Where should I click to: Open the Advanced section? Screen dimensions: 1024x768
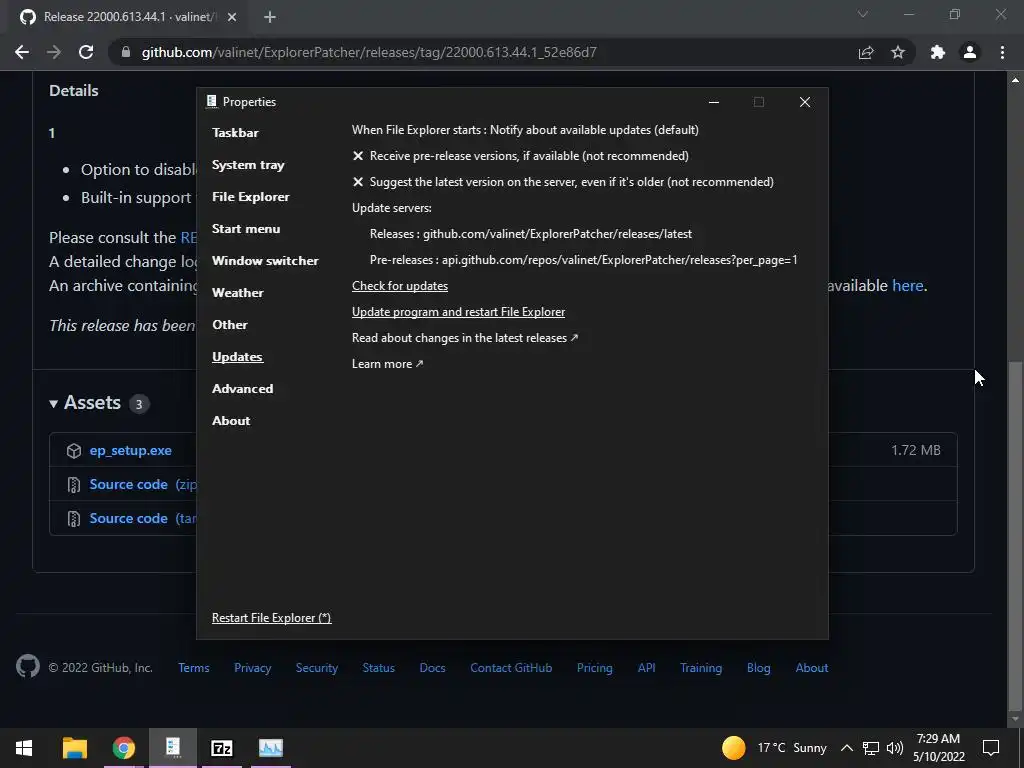(x=242, y=389)
